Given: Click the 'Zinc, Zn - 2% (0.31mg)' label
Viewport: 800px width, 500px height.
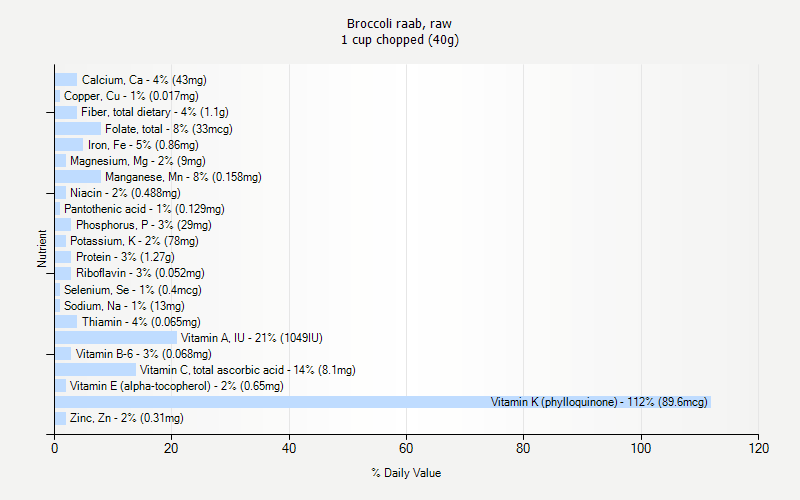Looking at the screenshot, I should (127, 418).
